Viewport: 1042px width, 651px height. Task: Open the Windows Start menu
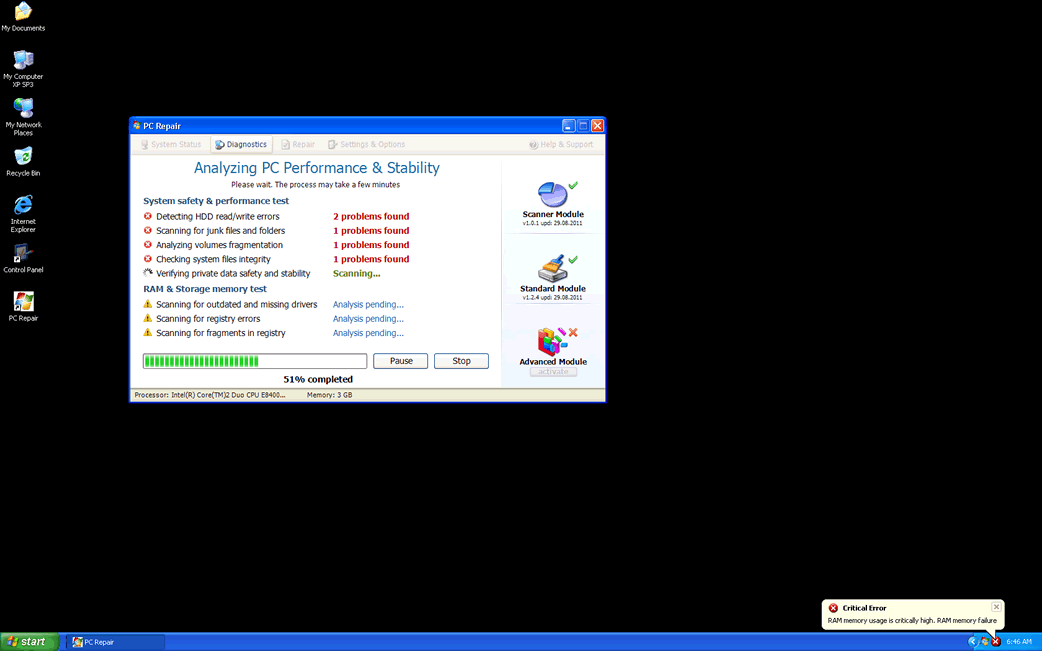tap(27, 642)
